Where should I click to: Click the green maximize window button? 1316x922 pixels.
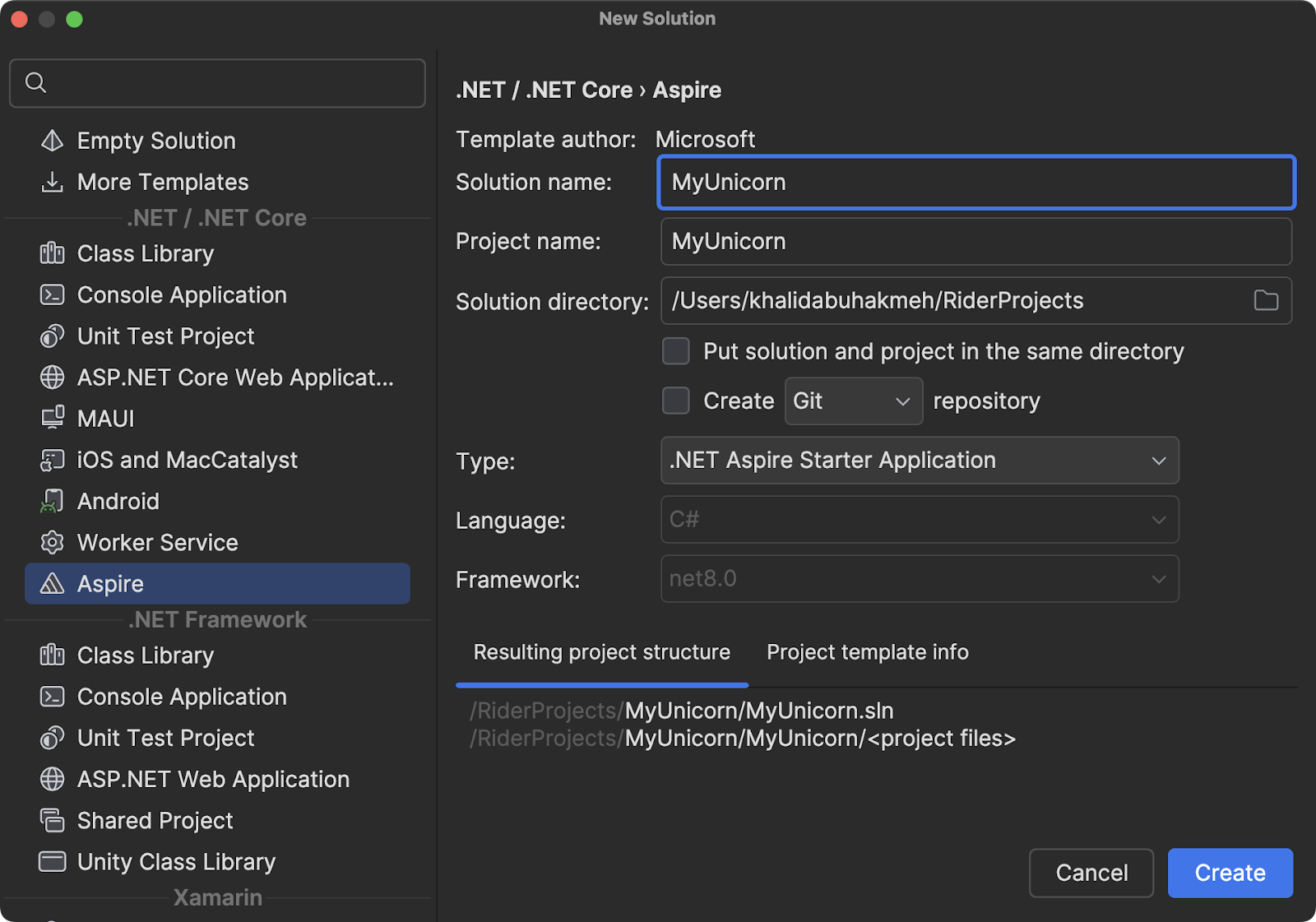(74, 19)
